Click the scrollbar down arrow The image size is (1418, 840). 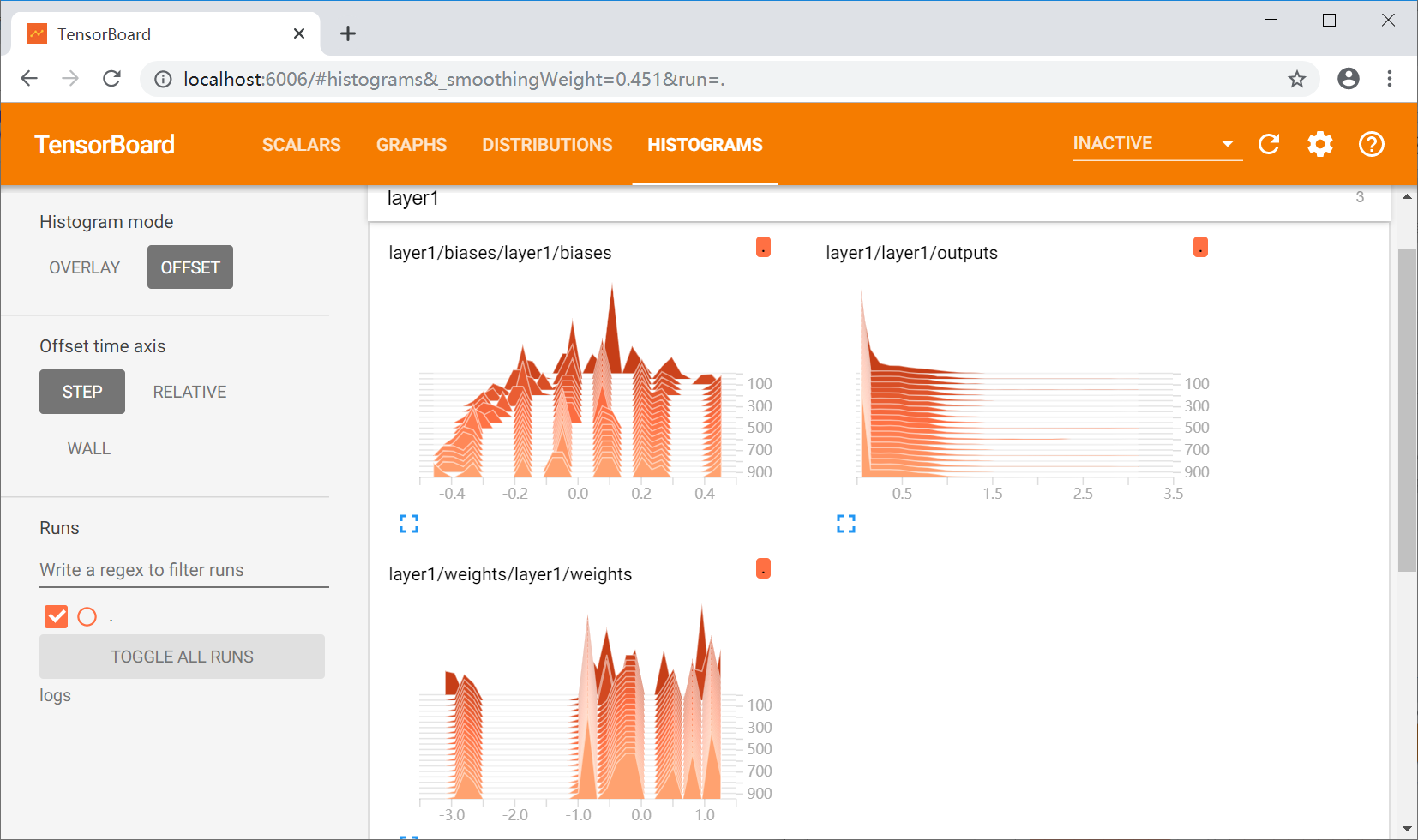(1407, 830)
